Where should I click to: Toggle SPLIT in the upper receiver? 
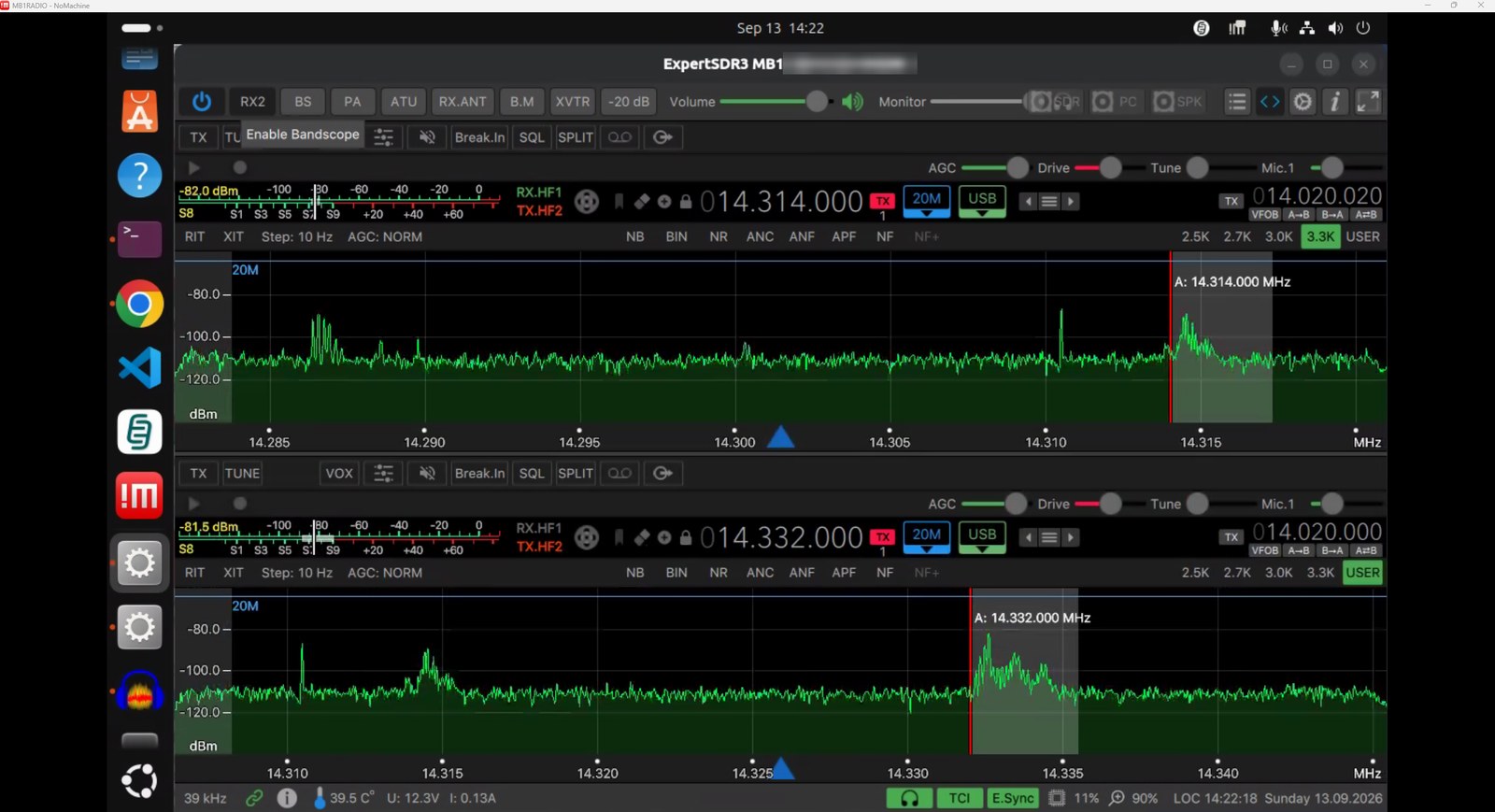point(576,137)
